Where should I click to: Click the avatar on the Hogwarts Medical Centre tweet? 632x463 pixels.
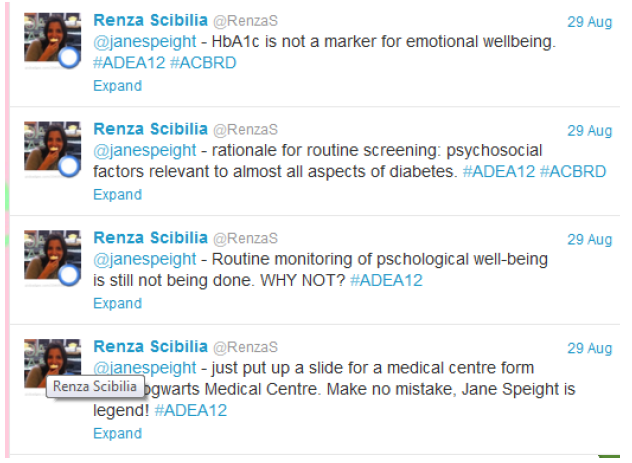tap(51, 360)
